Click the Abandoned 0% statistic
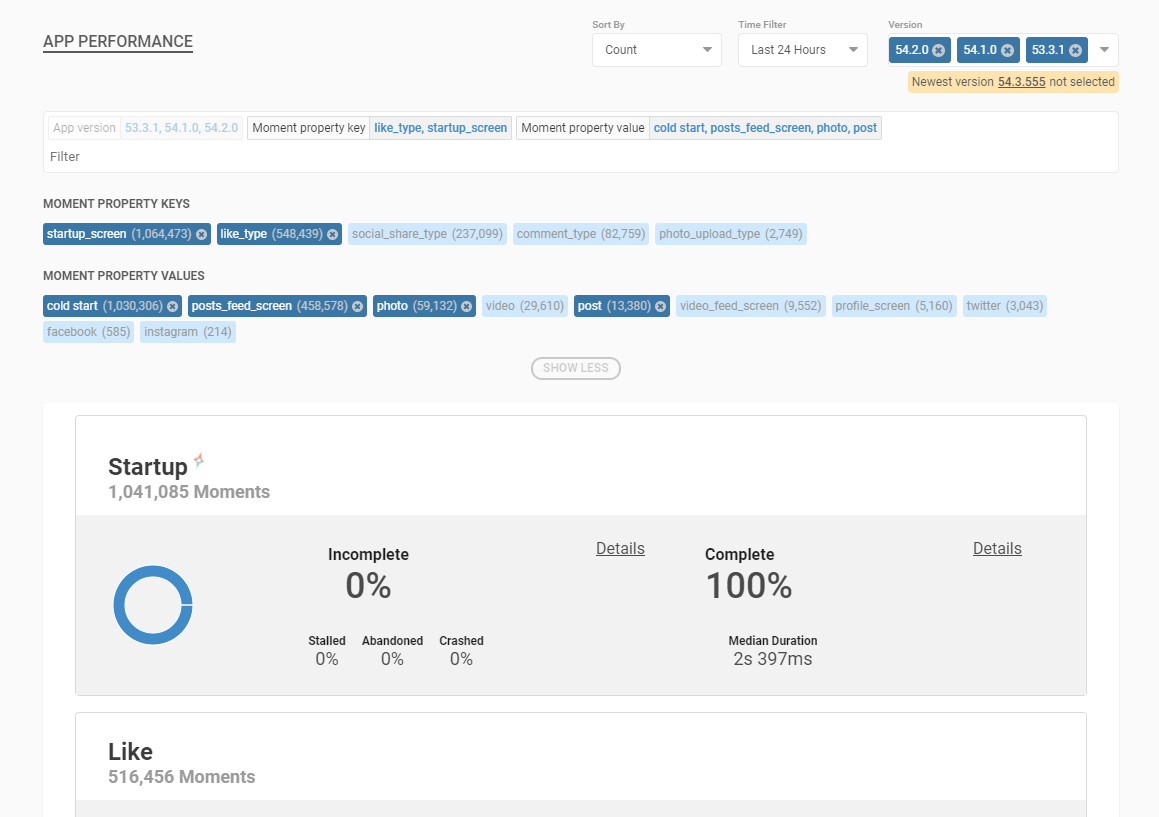The height and width of the screenshot is (817, 1159). [392, 651]
